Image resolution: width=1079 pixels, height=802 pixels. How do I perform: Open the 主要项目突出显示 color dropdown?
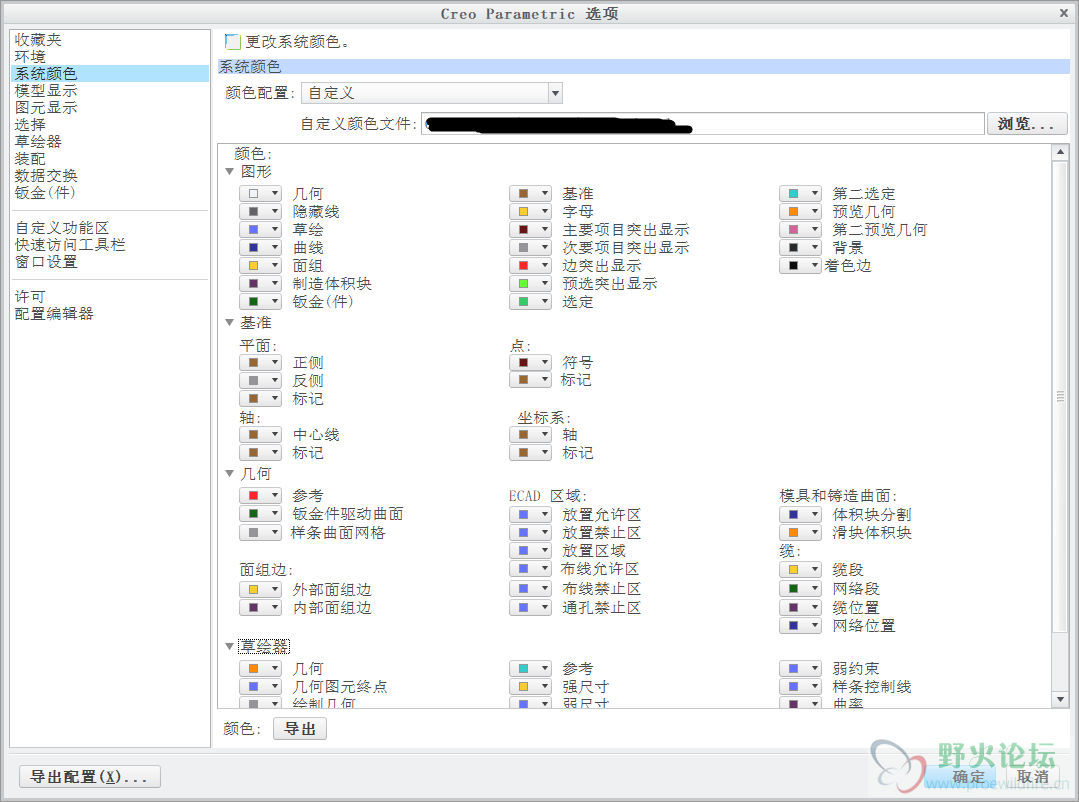[531, 229]
